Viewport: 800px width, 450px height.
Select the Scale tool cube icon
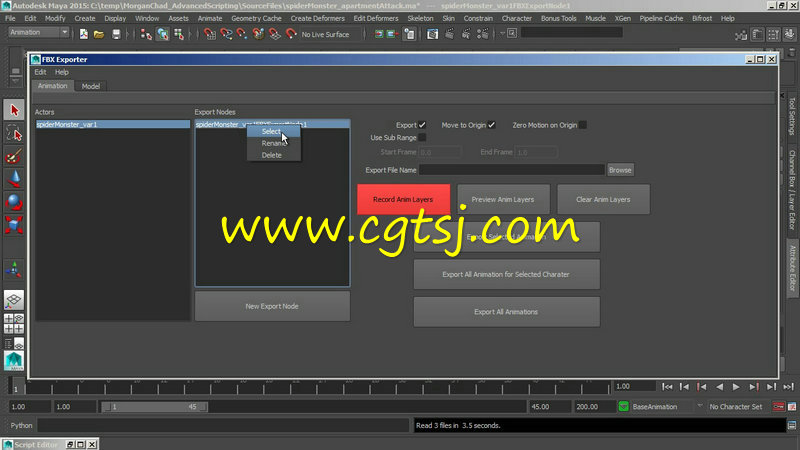(x=14, y=225)
